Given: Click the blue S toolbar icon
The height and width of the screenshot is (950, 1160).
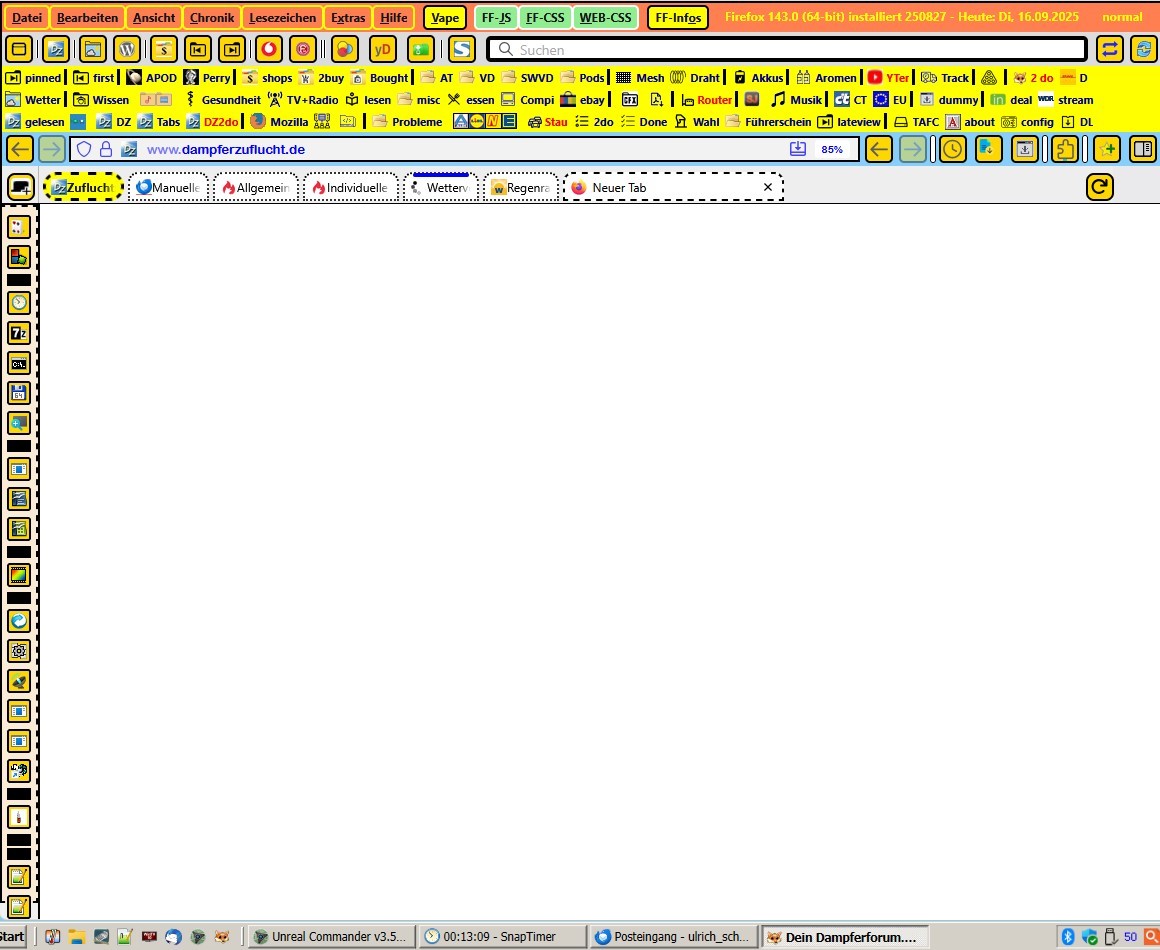Looking at the screenshot, I should pyautogui.click(x=462, y=50).
